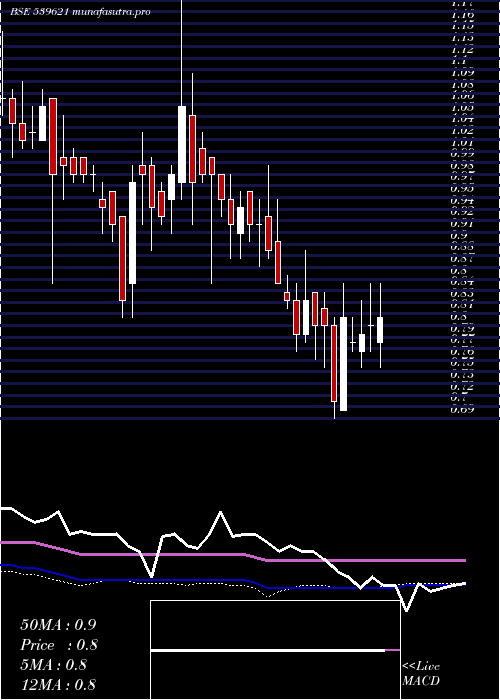Click the BSE 539621 munafasutra.pro chart title
This screenshot has width=500, height=700.
80,12
